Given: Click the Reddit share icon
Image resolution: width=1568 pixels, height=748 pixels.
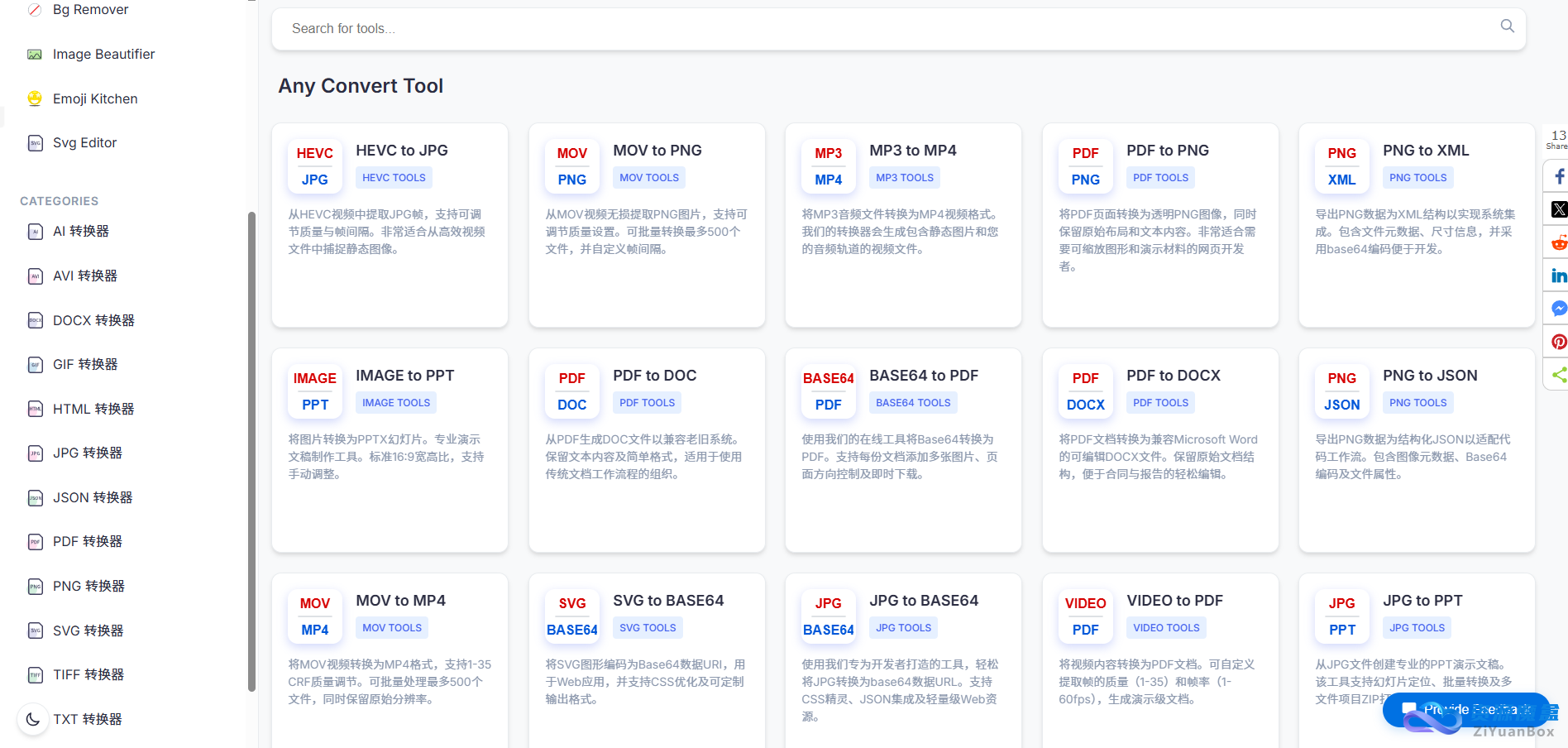Looking at the screenshot, I should (1558, 242).
